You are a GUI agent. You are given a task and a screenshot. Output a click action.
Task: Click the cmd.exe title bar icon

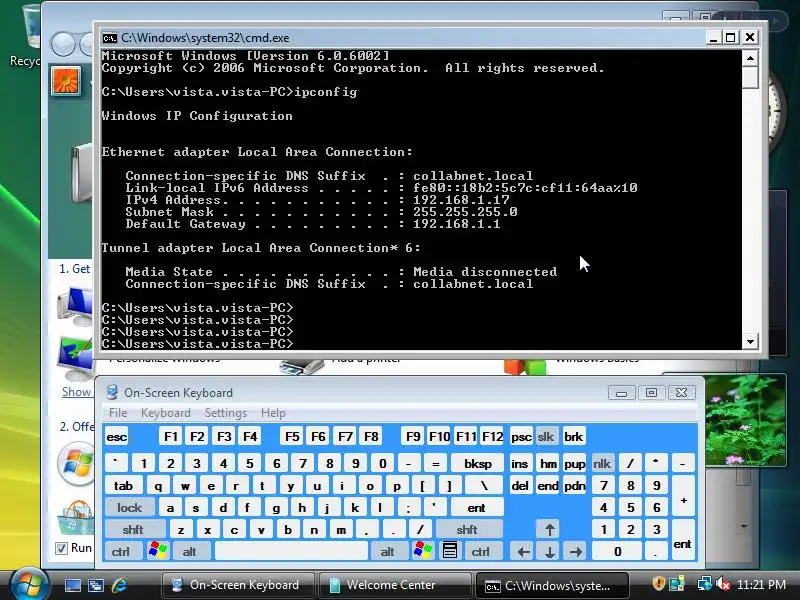tap(109, 38)
